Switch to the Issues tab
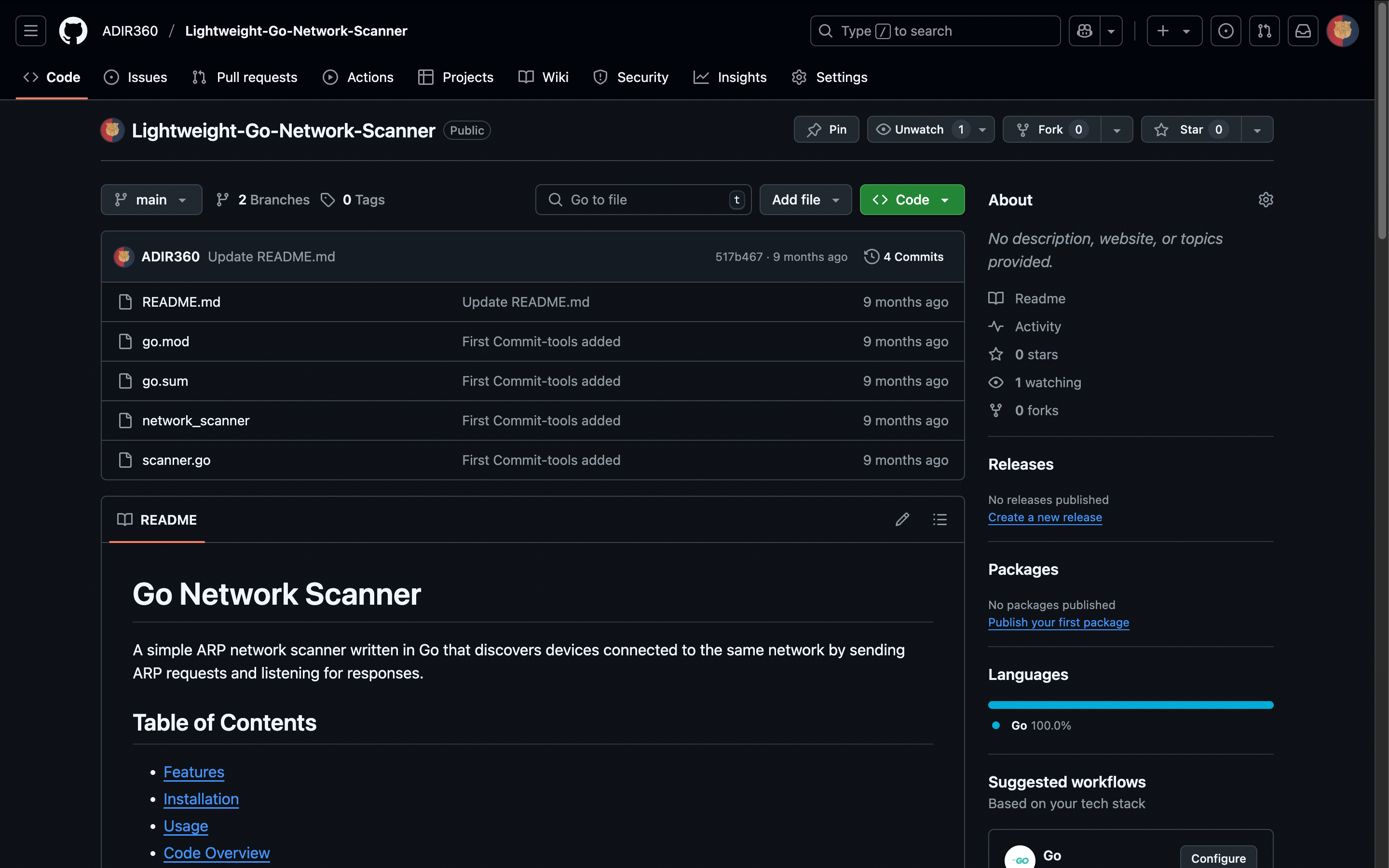This screenshot has height=868, width=1389. [136, 77]
